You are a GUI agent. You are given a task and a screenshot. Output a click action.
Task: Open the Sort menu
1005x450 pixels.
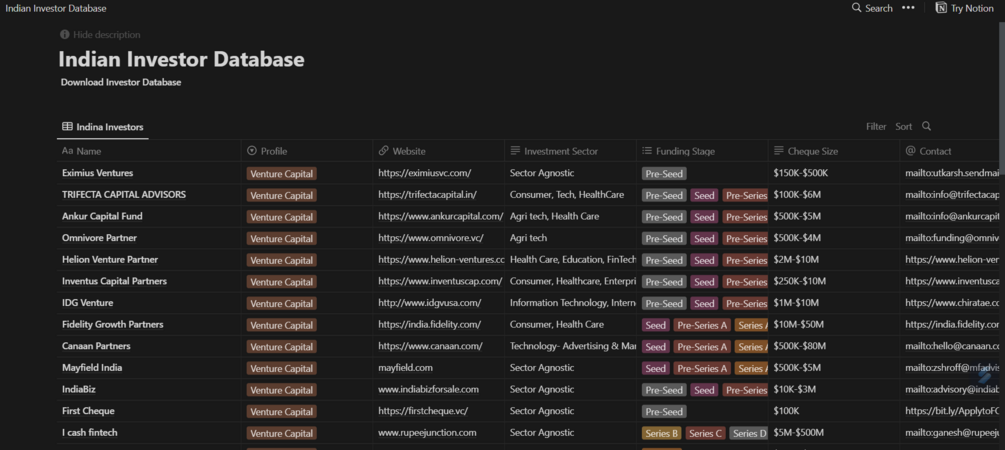[903, 127]
